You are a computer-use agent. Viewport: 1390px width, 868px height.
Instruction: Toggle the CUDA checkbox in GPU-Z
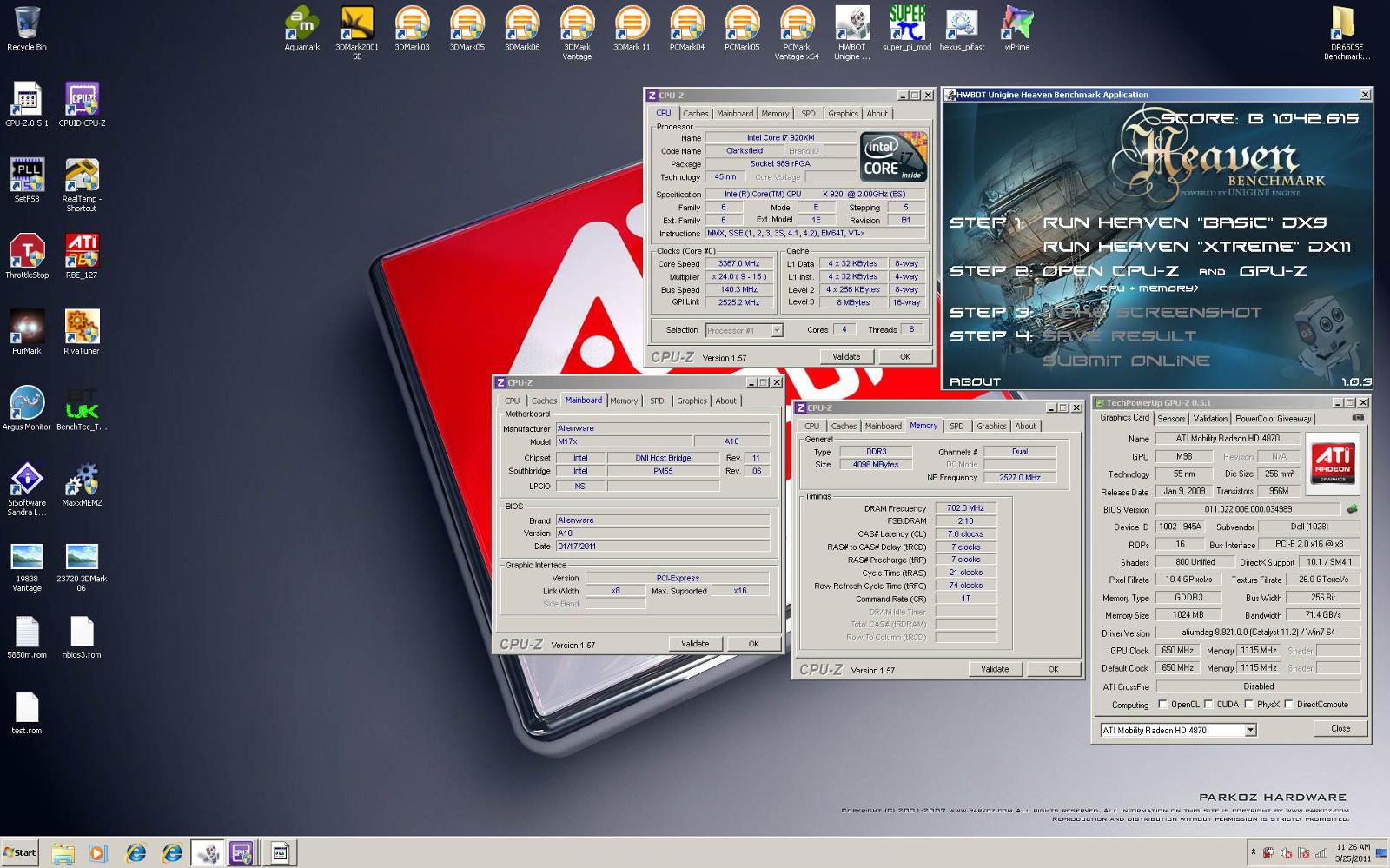1208,705
